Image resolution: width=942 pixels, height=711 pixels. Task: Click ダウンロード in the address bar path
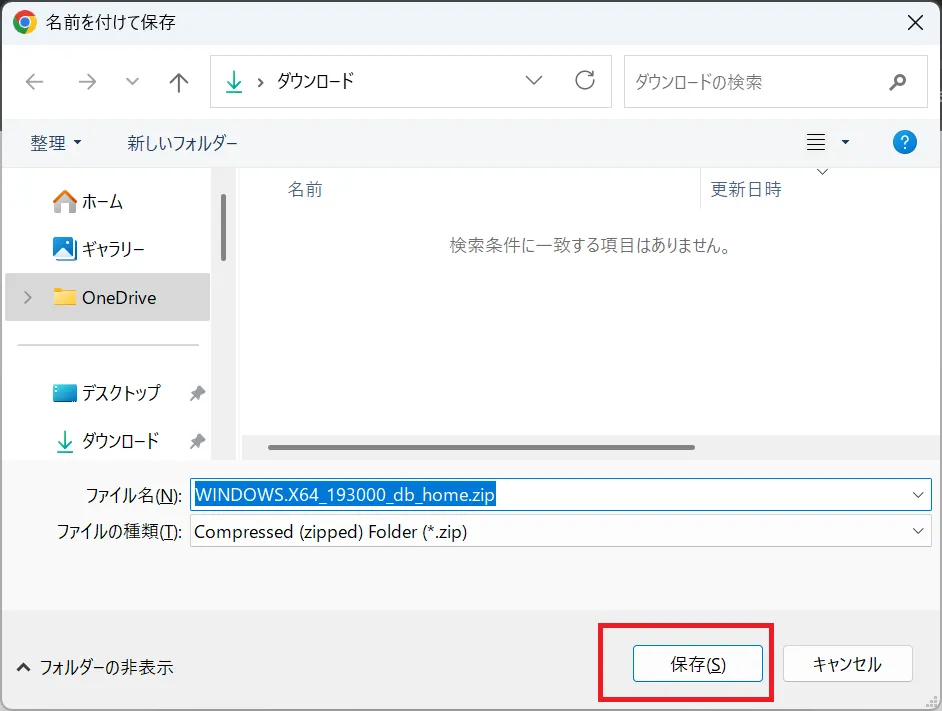pos(315,81)
